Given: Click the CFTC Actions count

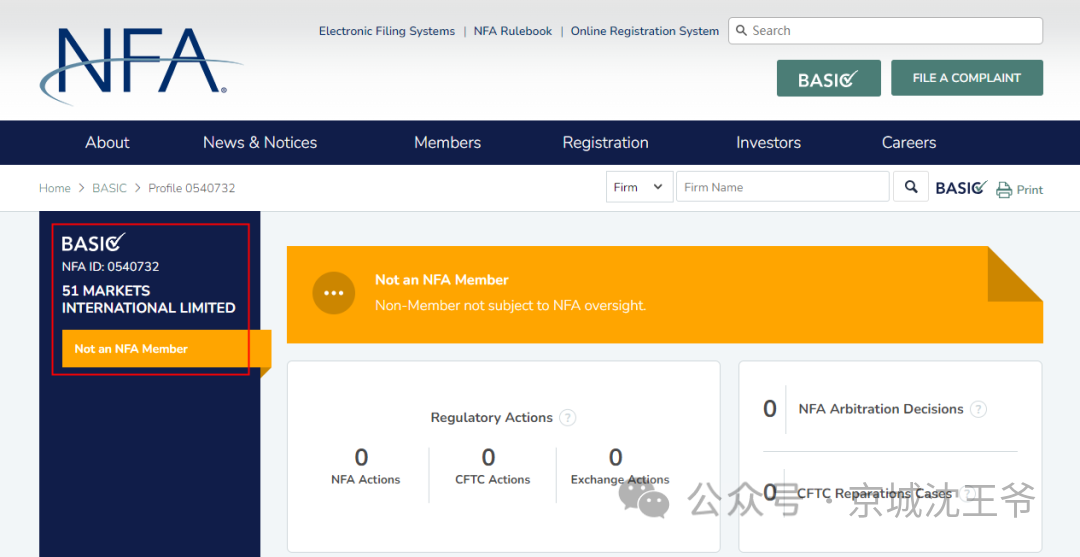Looking at the screenshot, I should 488,457.
